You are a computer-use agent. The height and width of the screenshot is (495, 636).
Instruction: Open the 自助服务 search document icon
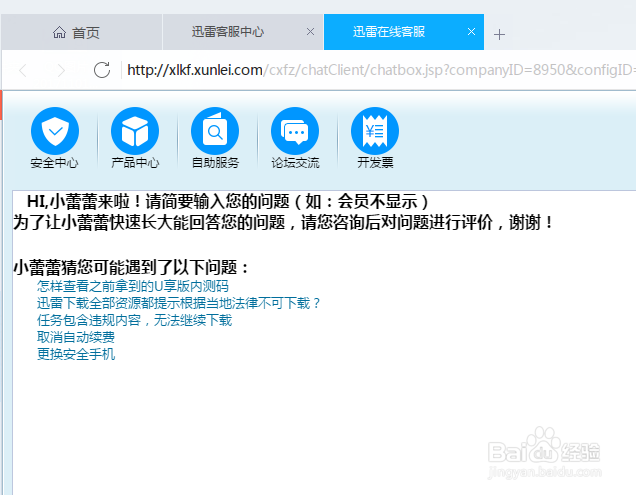click(x=215, y=131)
